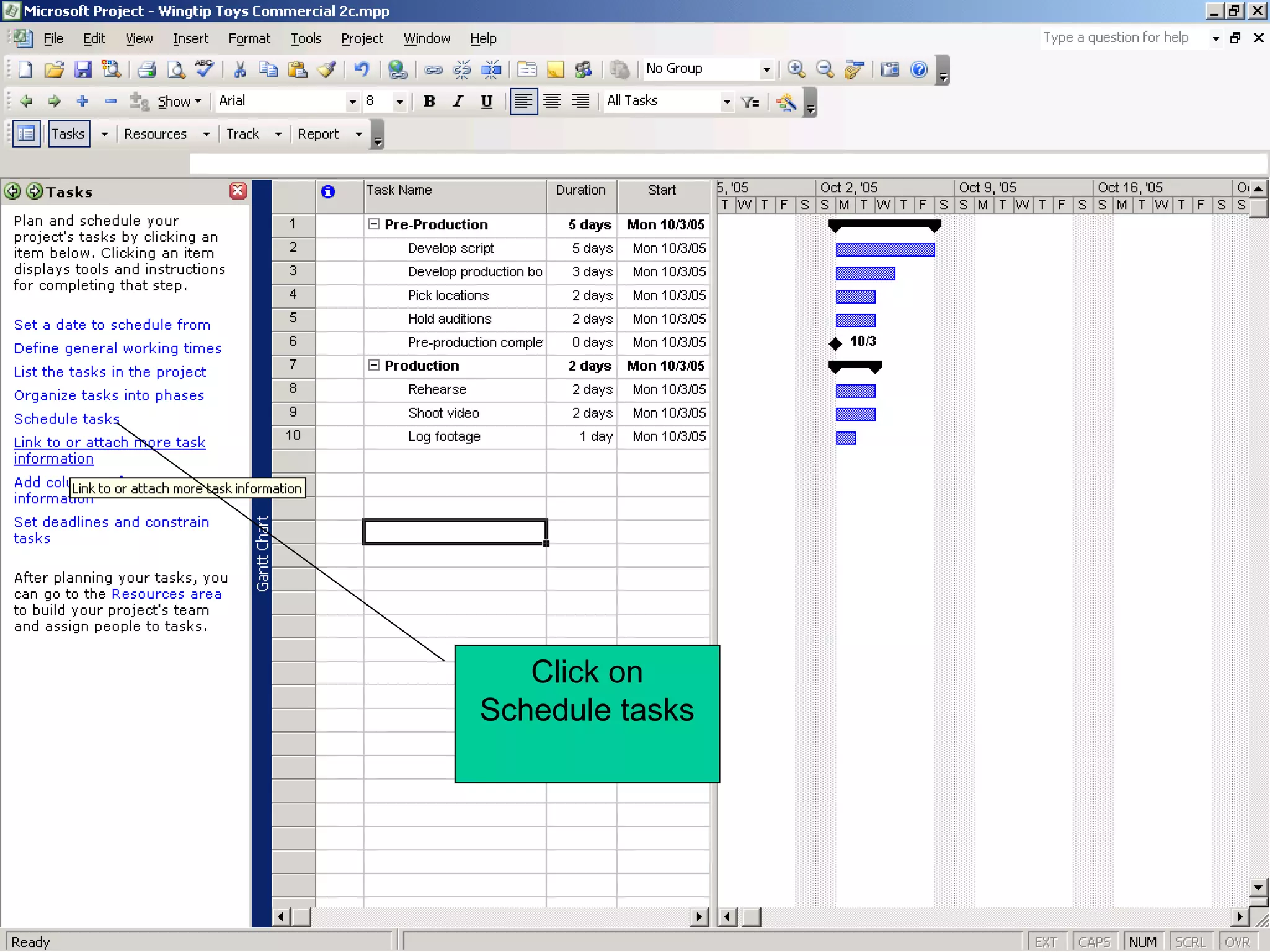This screenshot has height=952, width=1270.
Task: Select the Format Painter brush icon
Action: click(327, 69)
